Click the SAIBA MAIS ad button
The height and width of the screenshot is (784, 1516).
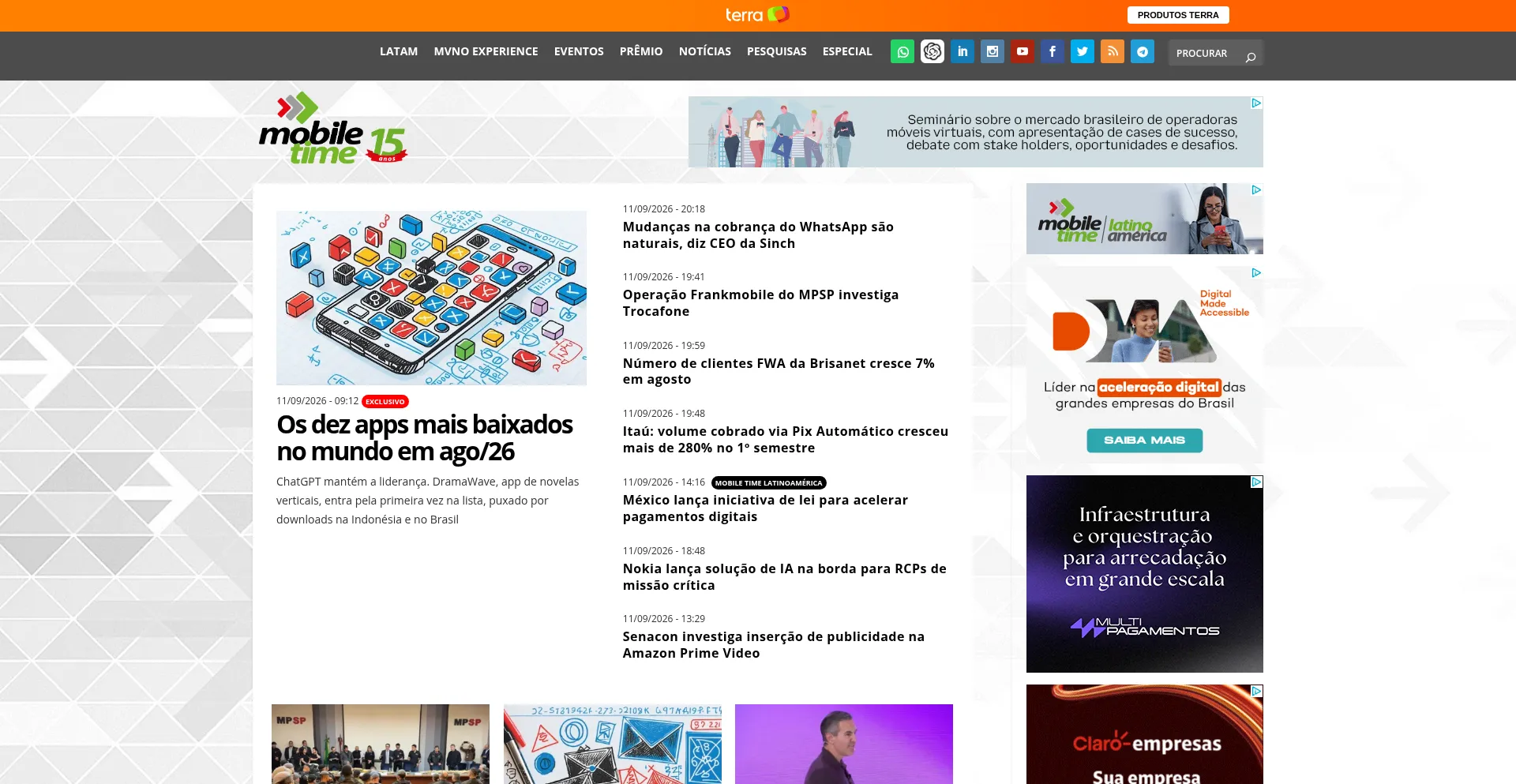[1144, 441]
